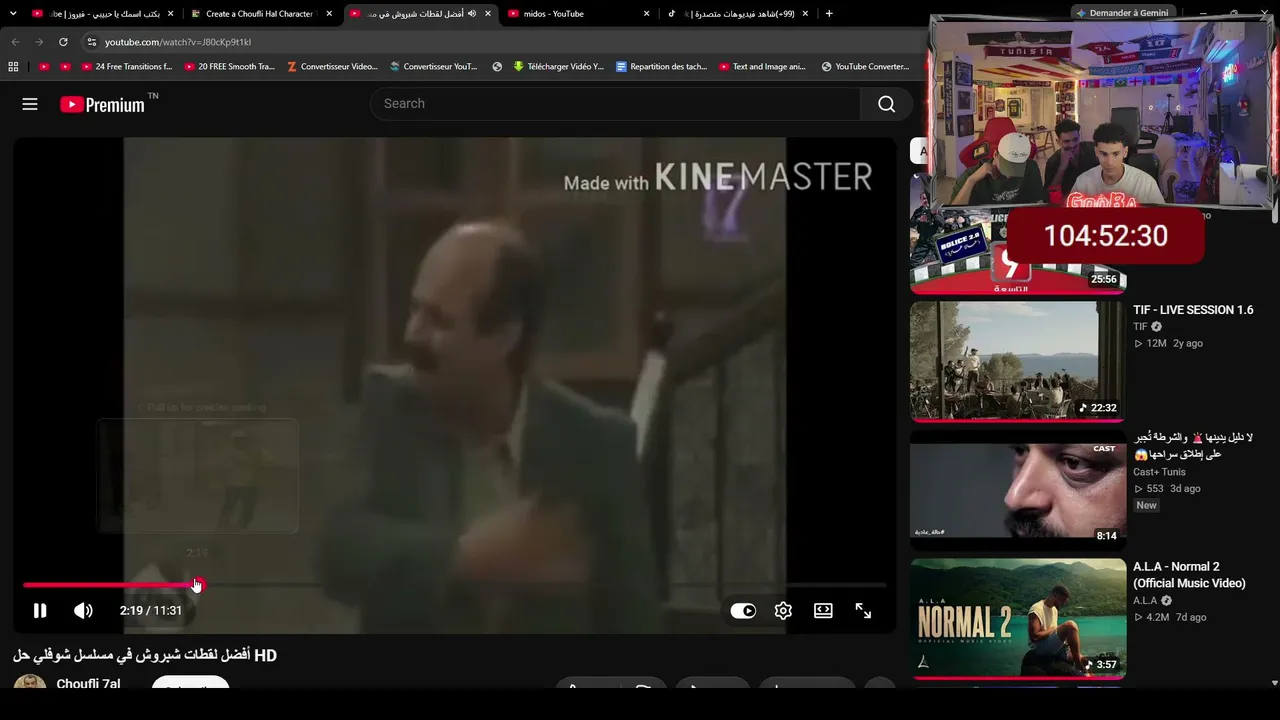Enter fullscreen mode
Viewport: 1280px width, 720px height.
(x=863, y=611)
